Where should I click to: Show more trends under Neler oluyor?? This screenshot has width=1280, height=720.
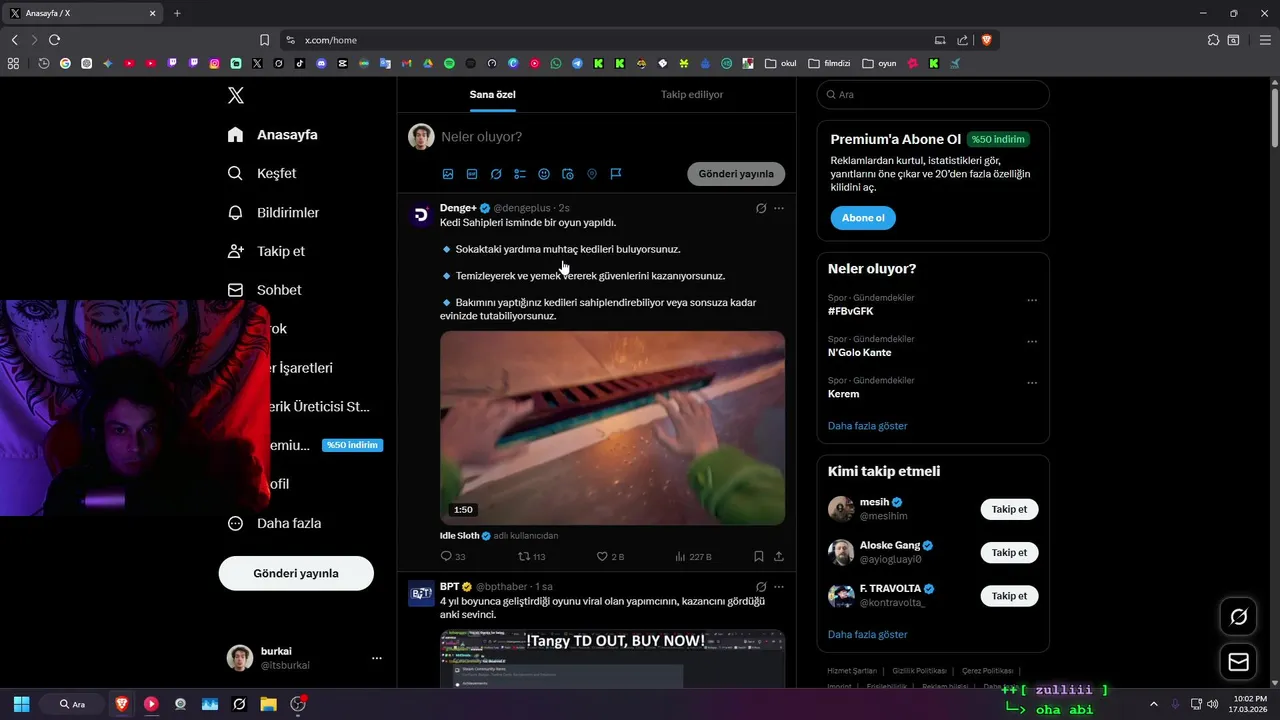coord(868,426)
